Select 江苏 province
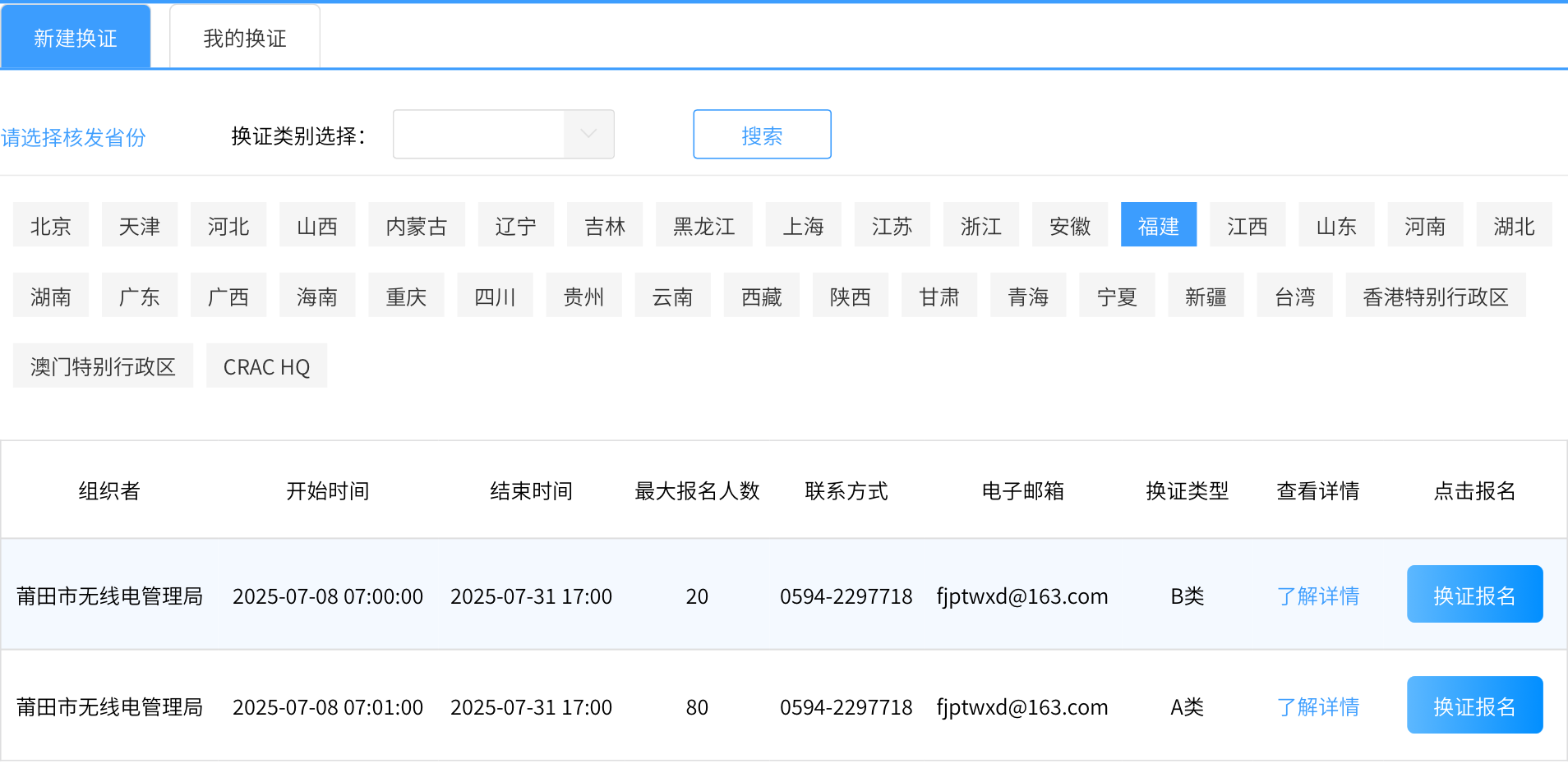The width and height of the screenshot is (1568, 782). click(892, 224)
